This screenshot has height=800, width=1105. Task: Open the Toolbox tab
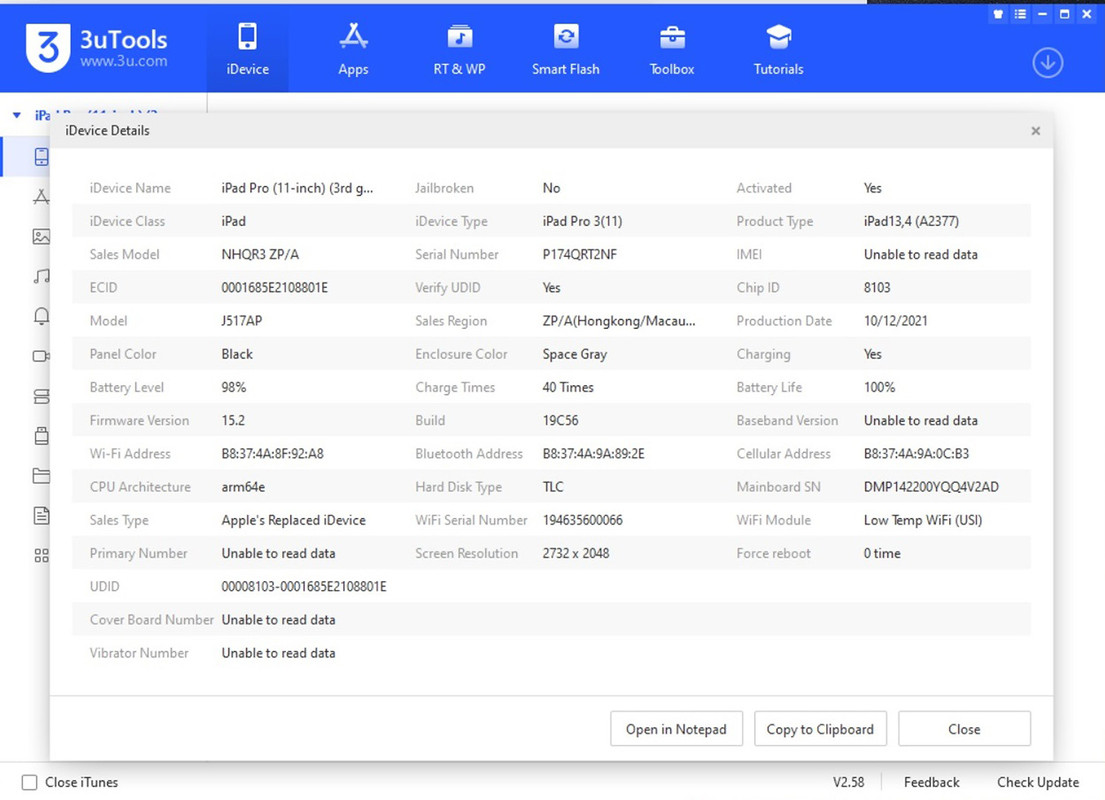point(672,49)
